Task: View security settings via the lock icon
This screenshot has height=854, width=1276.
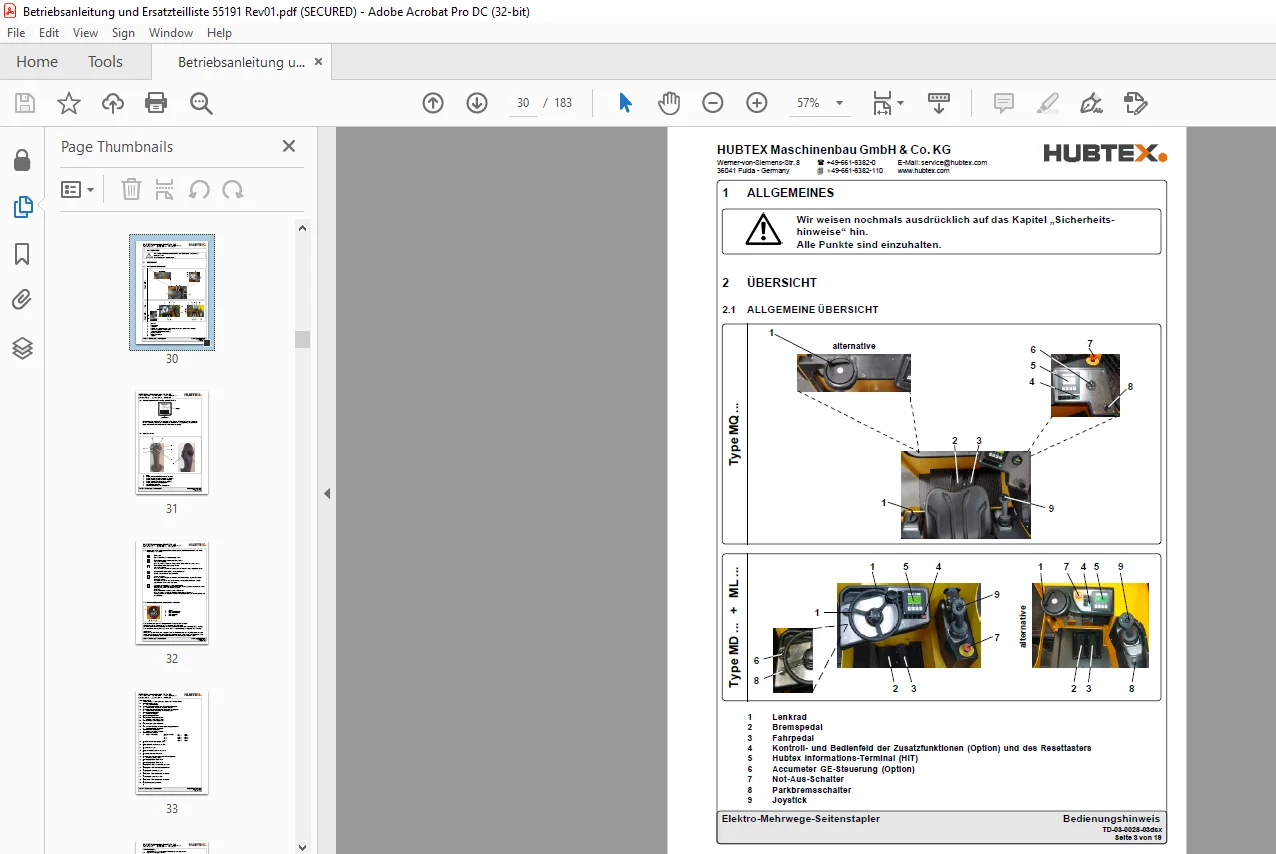Action: (22, 160)
